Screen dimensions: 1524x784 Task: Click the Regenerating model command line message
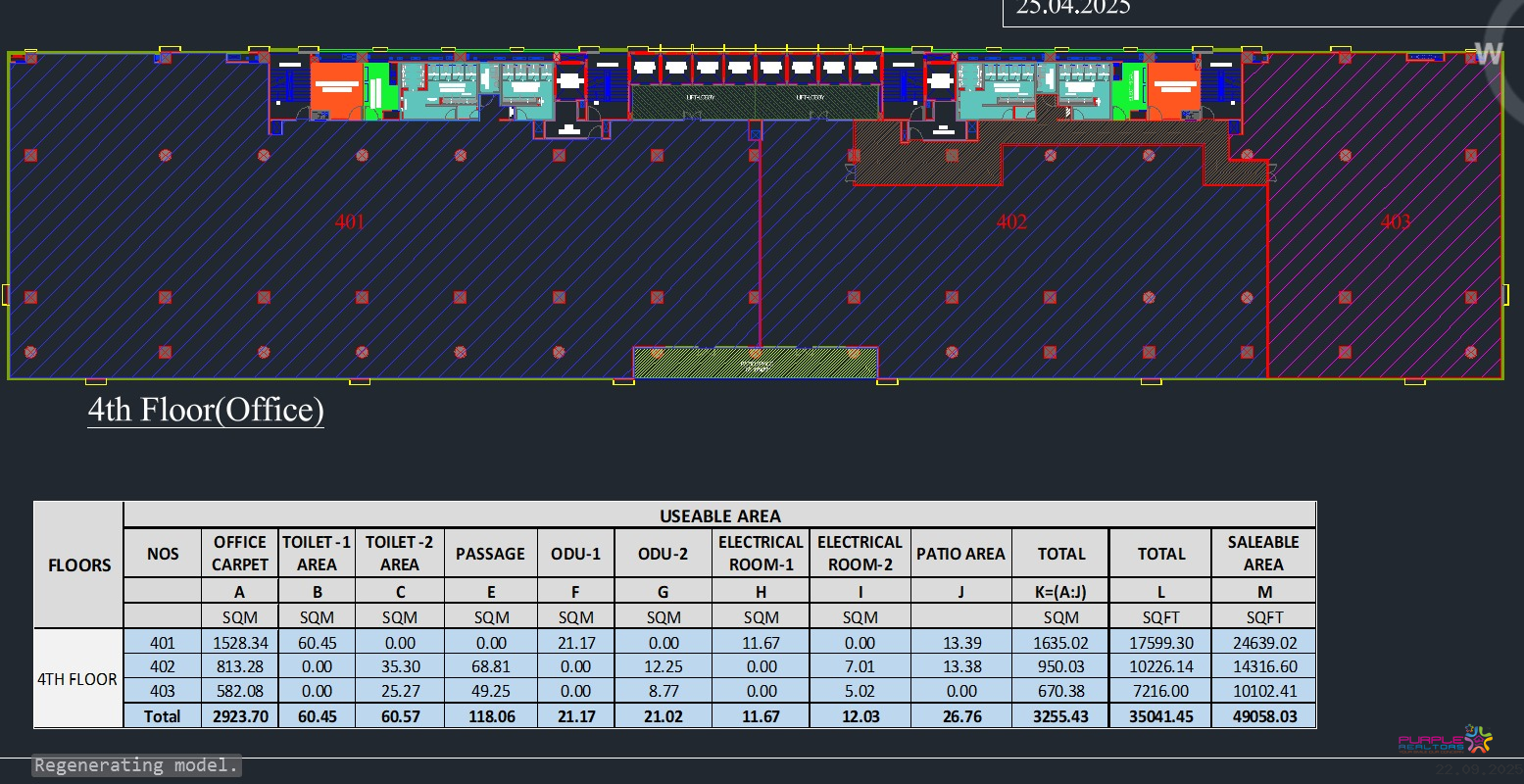point(136,765)
